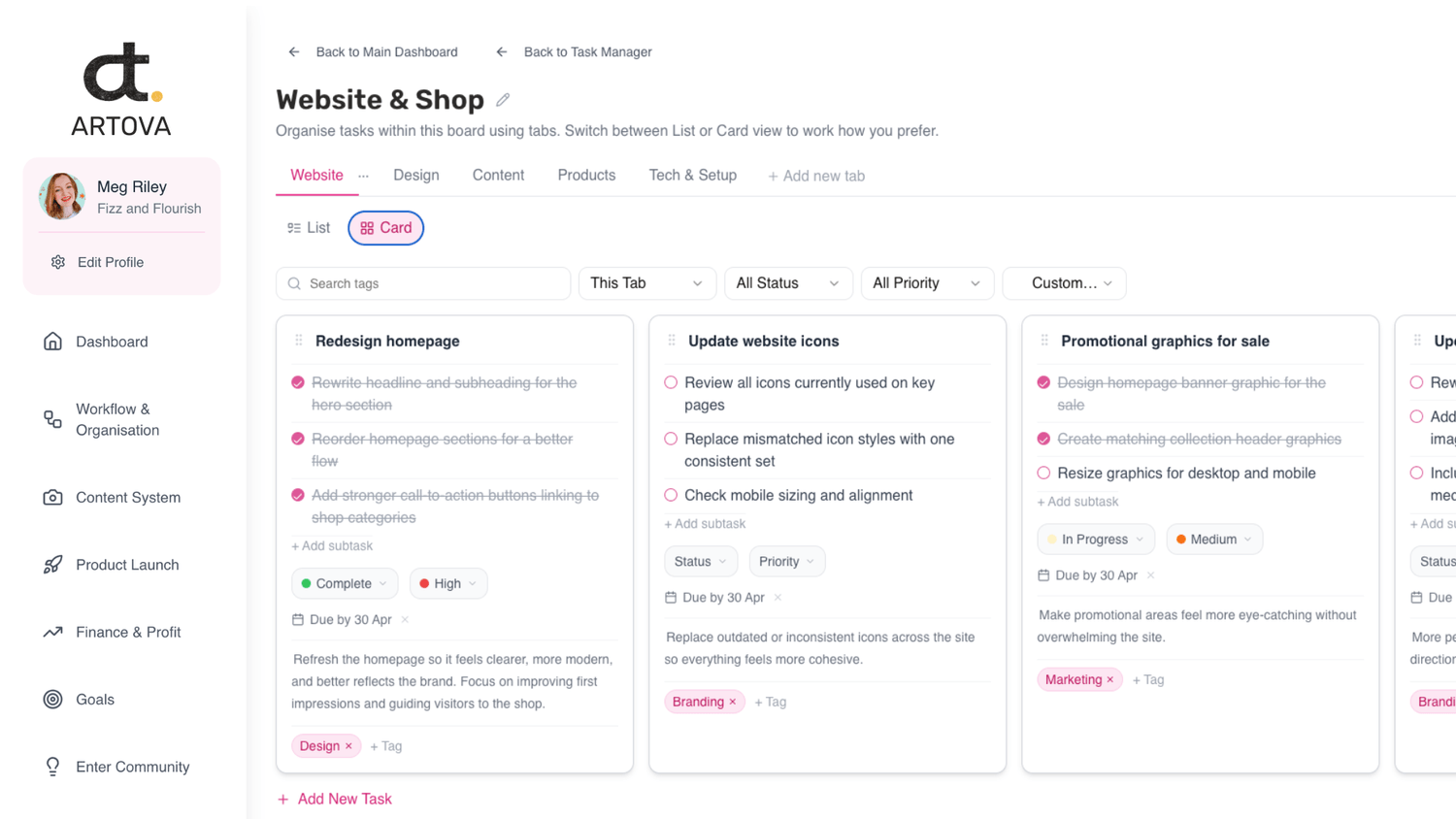Click the Edit Profile gear icon

[58, 262]
